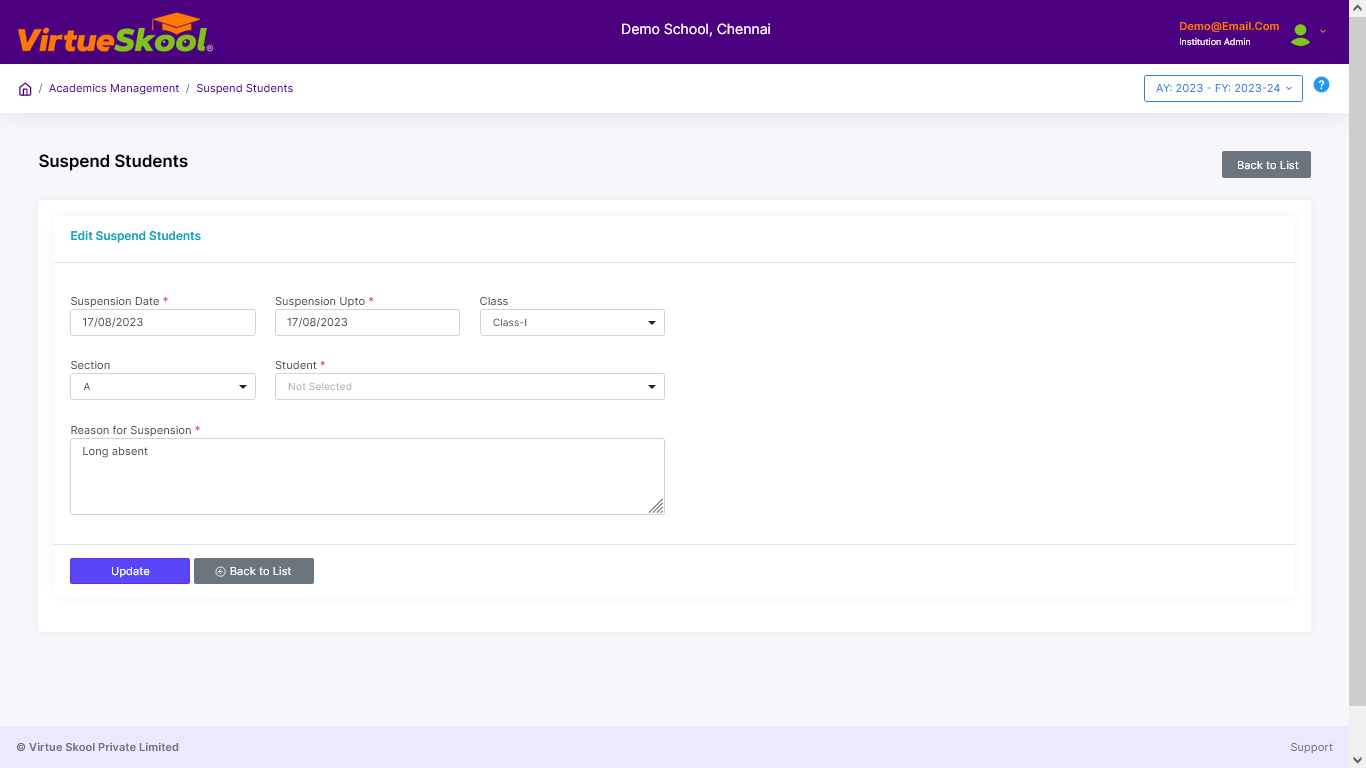Click Back to List button beside Update
The image size is (1366, 768).
[x=254, y=571]
